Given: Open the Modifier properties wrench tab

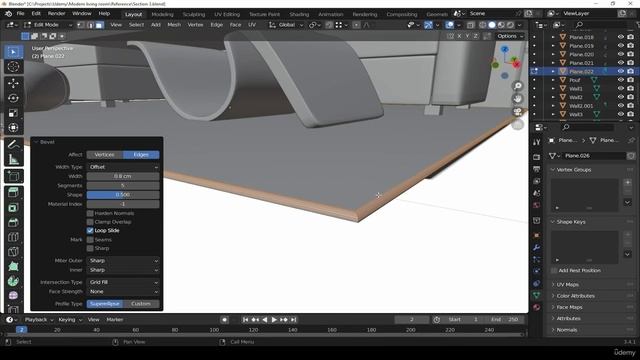Looking at the screenshot, I should coord(536,247).
